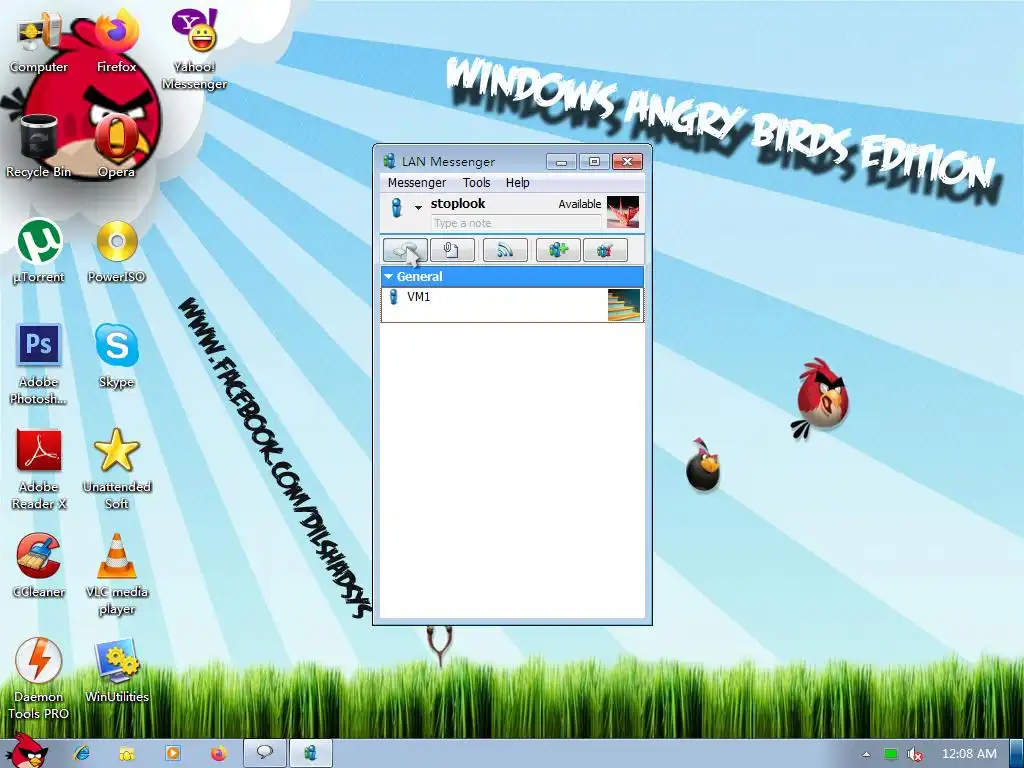
Task: Click the muted volume tray icon
Action: click(x=915, y=754)
